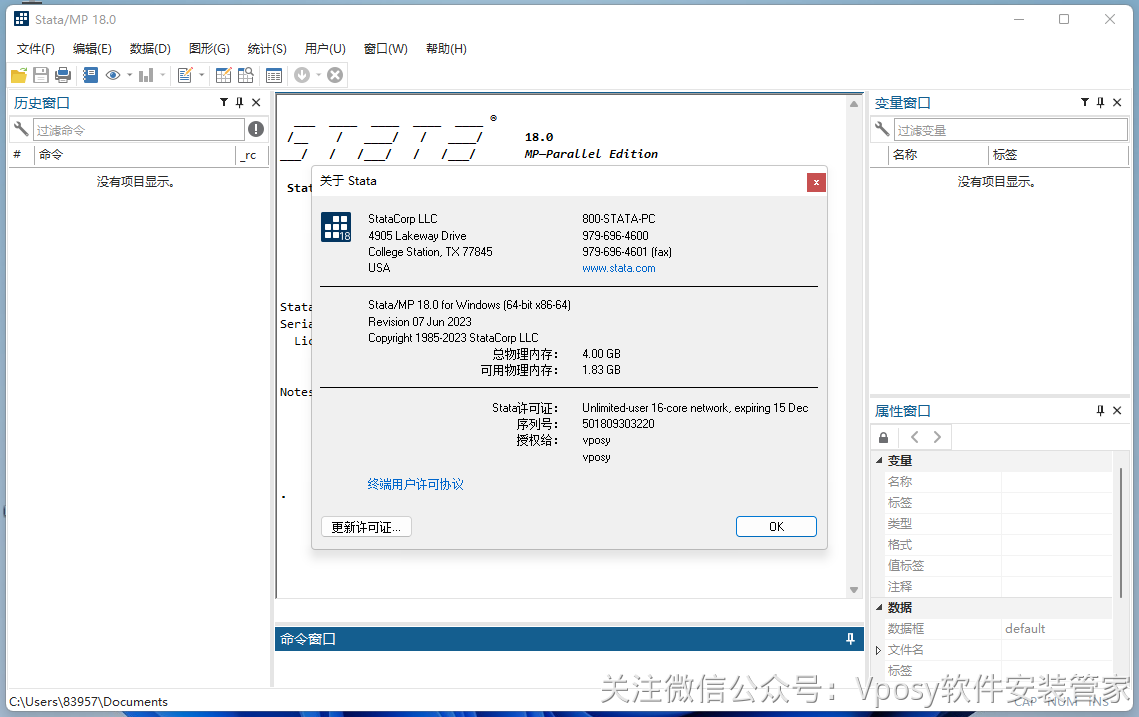This screenshot has height=717, width=1139.
Task: Open the 数据(D) menu
Action: 150,49
